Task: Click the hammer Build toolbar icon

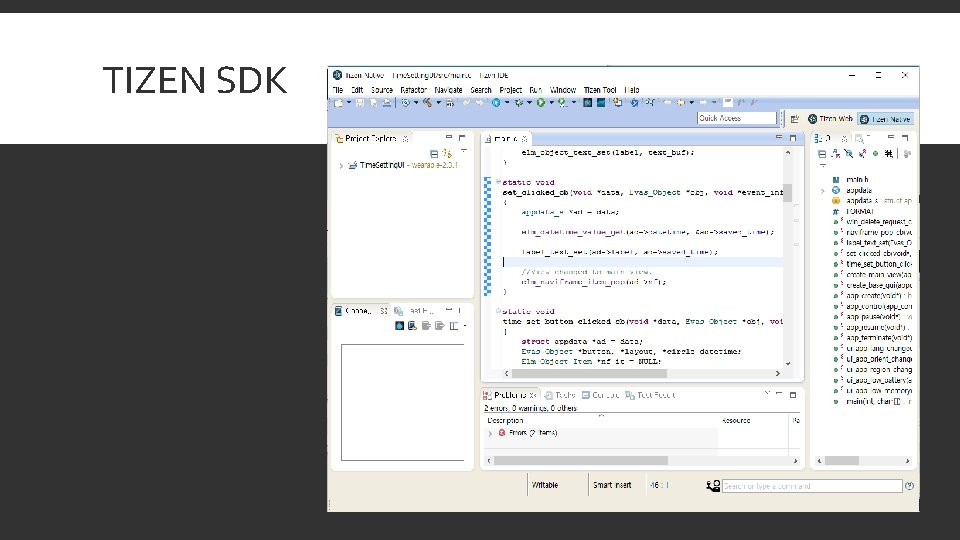Action: click(x=427, y=103)
